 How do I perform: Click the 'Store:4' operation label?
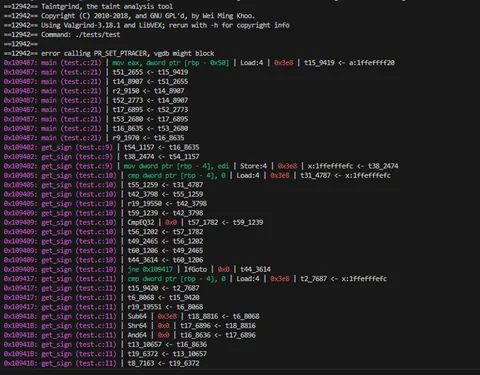pos(253,166)
